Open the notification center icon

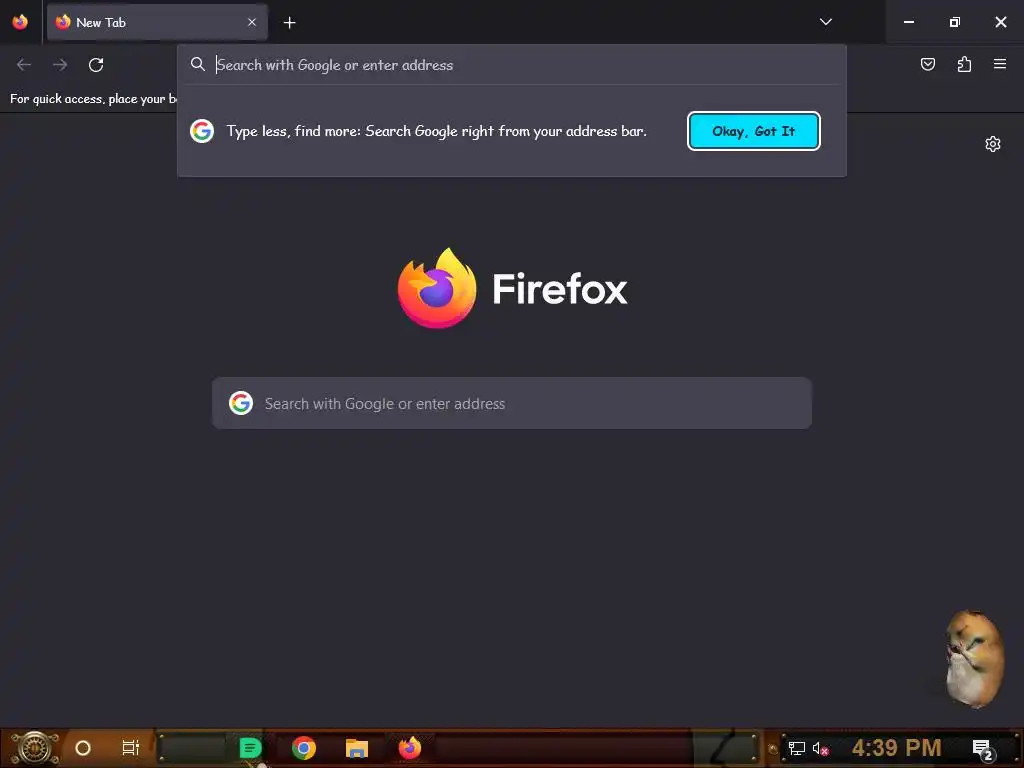point(982,749)
